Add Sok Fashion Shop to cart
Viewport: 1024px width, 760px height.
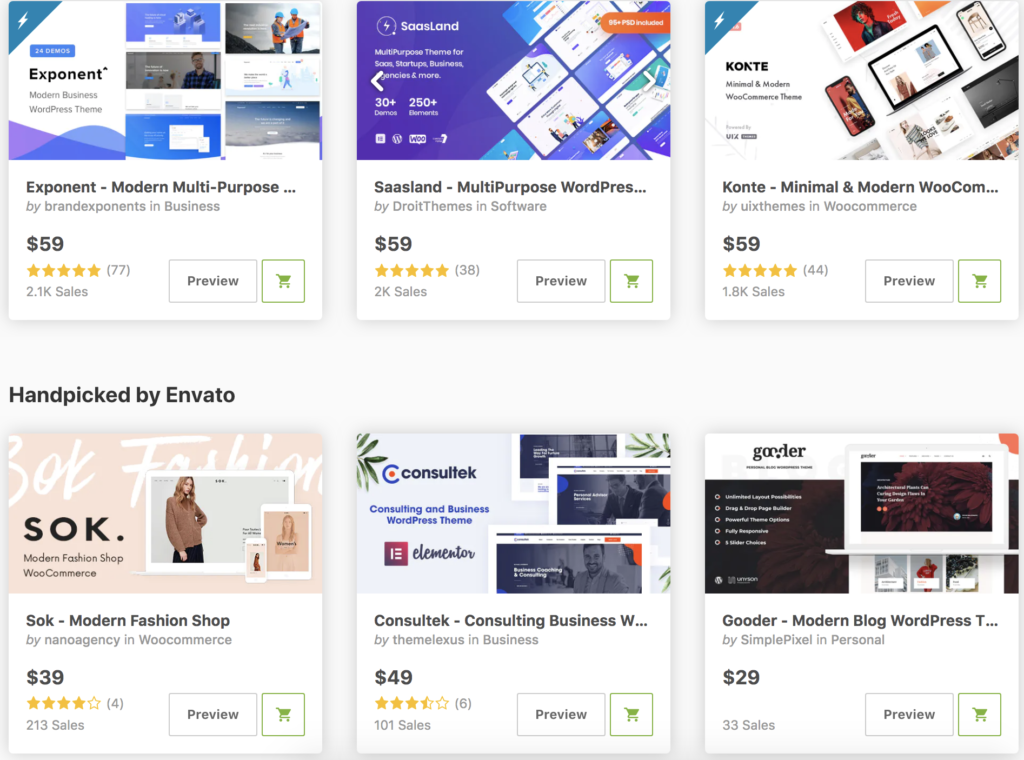click(283, 714)
